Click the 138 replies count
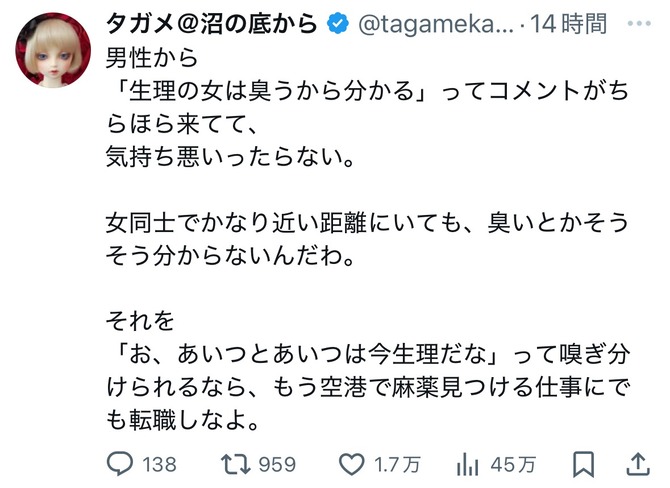 coord(159,465)
